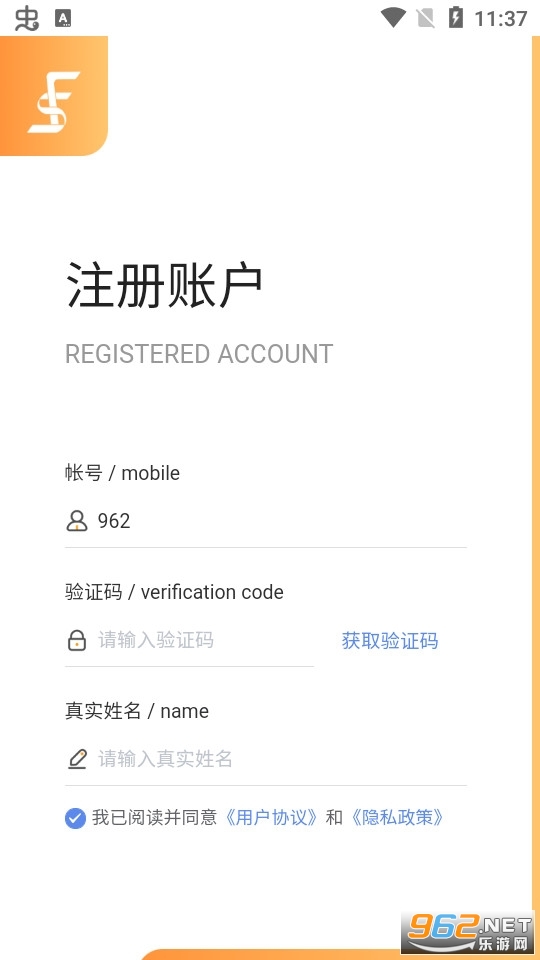Tap the no-SIM status icon
540x960 pixels.
coord(426,18)
